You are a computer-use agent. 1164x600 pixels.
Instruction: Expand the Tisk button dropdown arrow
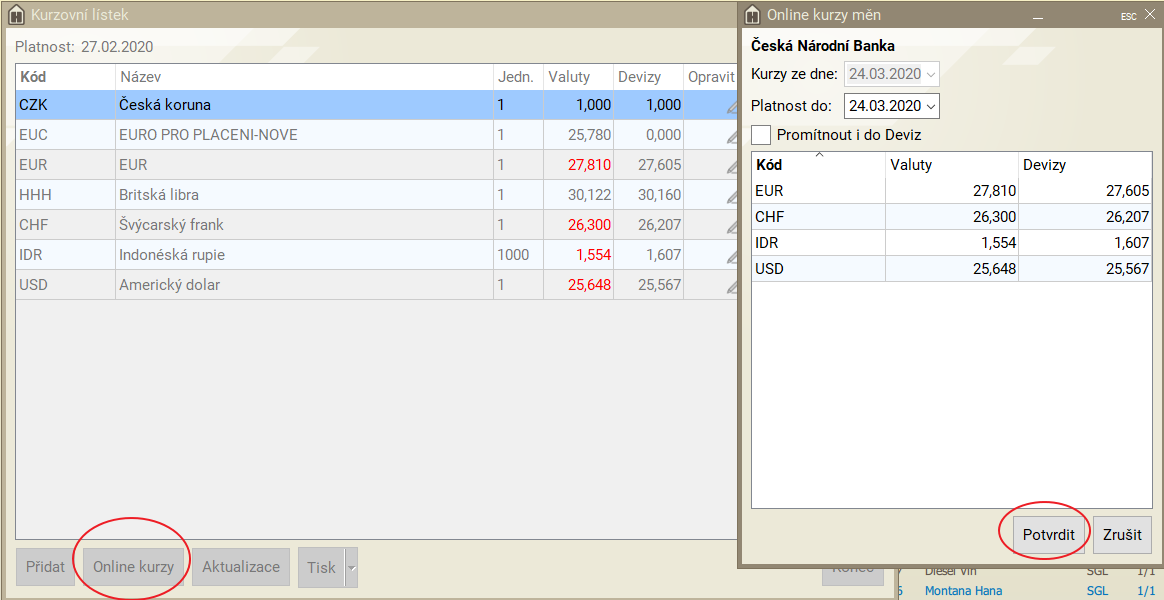point(351,567)
